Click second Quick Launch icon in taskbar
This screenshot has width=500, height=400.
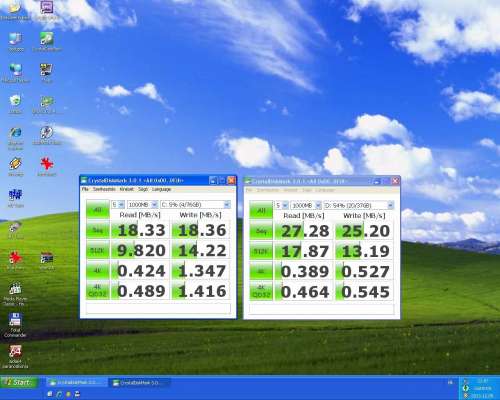coord(59,394)
